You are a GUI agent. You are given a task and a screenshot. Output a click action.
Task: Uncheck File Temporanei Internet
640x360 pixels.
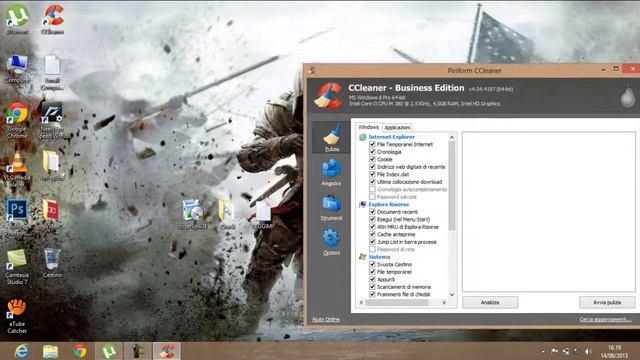pos(372,144)
